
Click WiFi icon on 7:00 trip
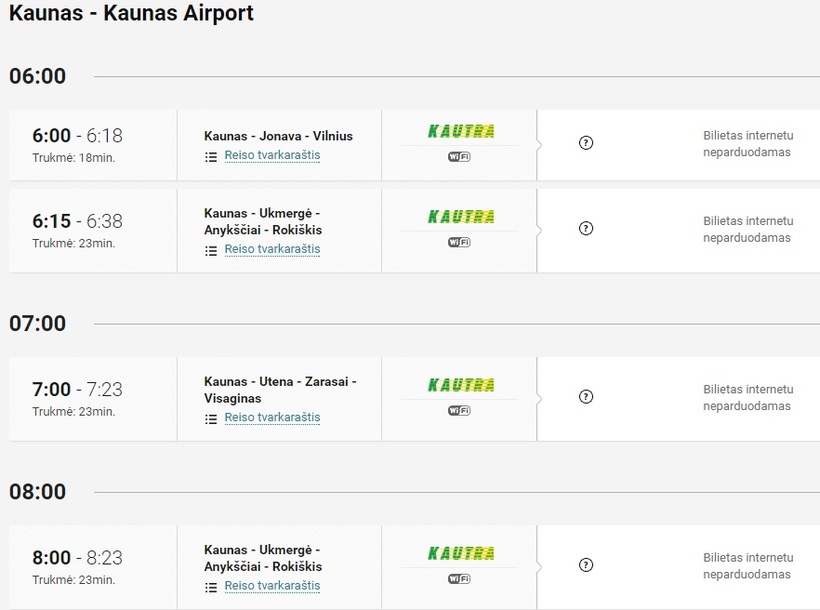pyautogui.click(x=459, y=411)
